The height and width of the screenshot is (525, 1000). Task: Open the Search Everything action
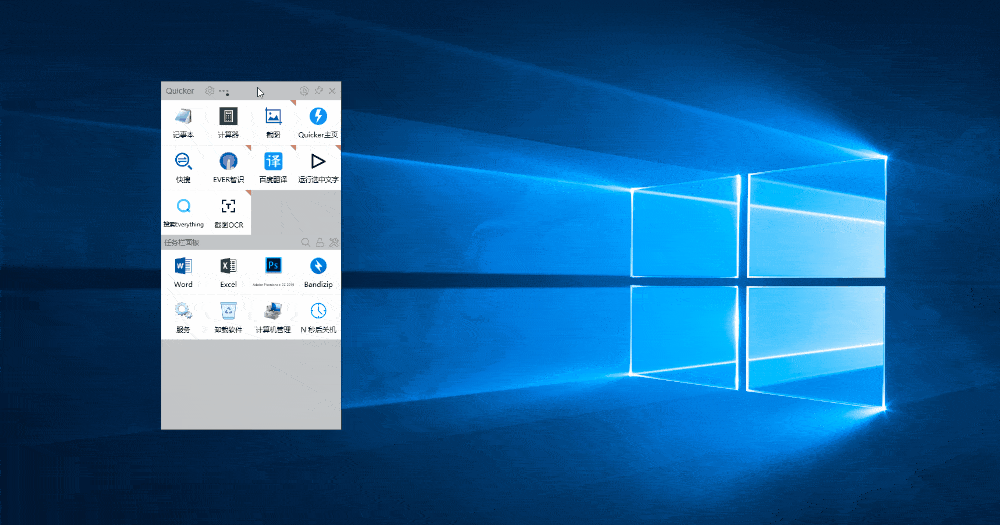[184, 212]
